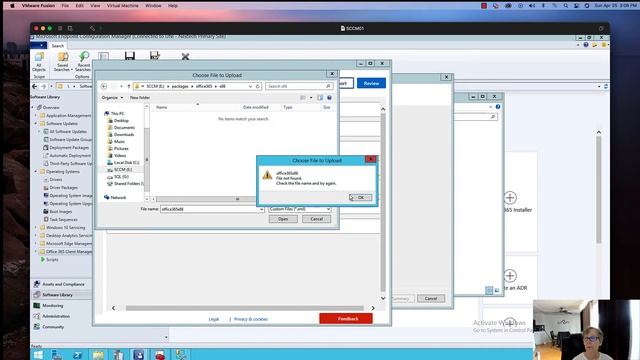Open the Legal link
The width and height of the screenshot is (640, 360).
point(213,319)
